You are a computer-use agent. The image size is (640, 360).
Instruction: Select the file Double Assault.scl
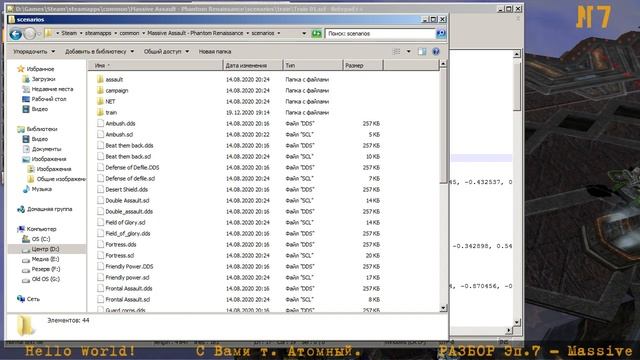127,200
